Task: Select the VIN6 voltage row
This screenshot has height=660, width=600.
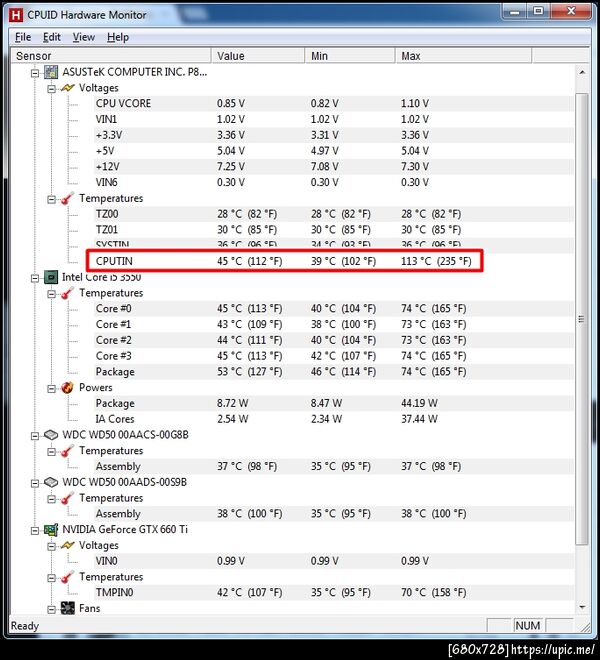Action: (334, 183)
